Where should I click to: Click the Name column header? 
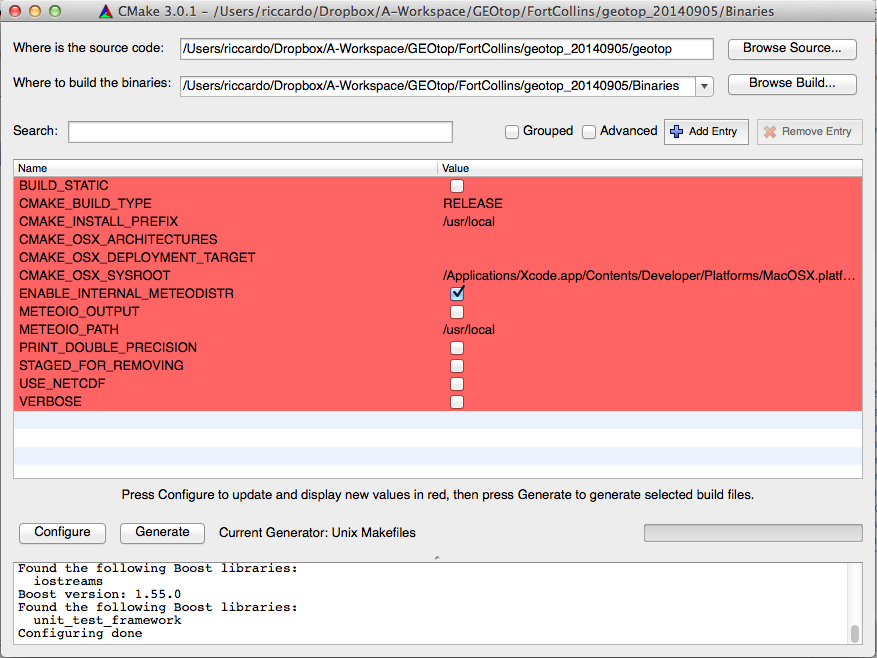[225, 168]
